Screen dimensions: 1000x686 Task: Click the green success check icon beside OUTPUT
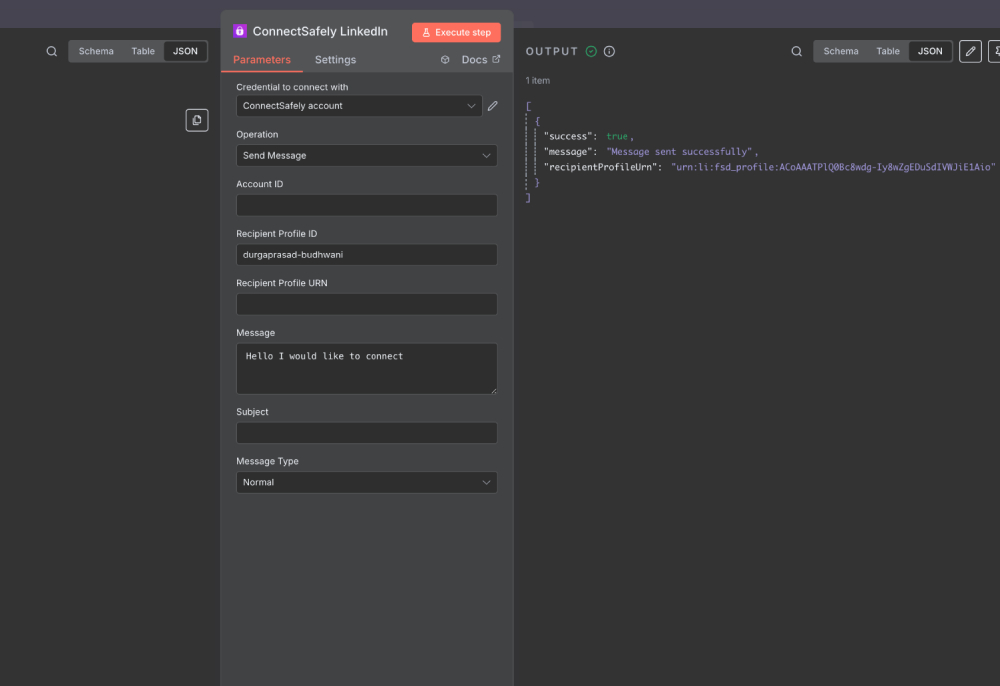(x=591, y=51)
